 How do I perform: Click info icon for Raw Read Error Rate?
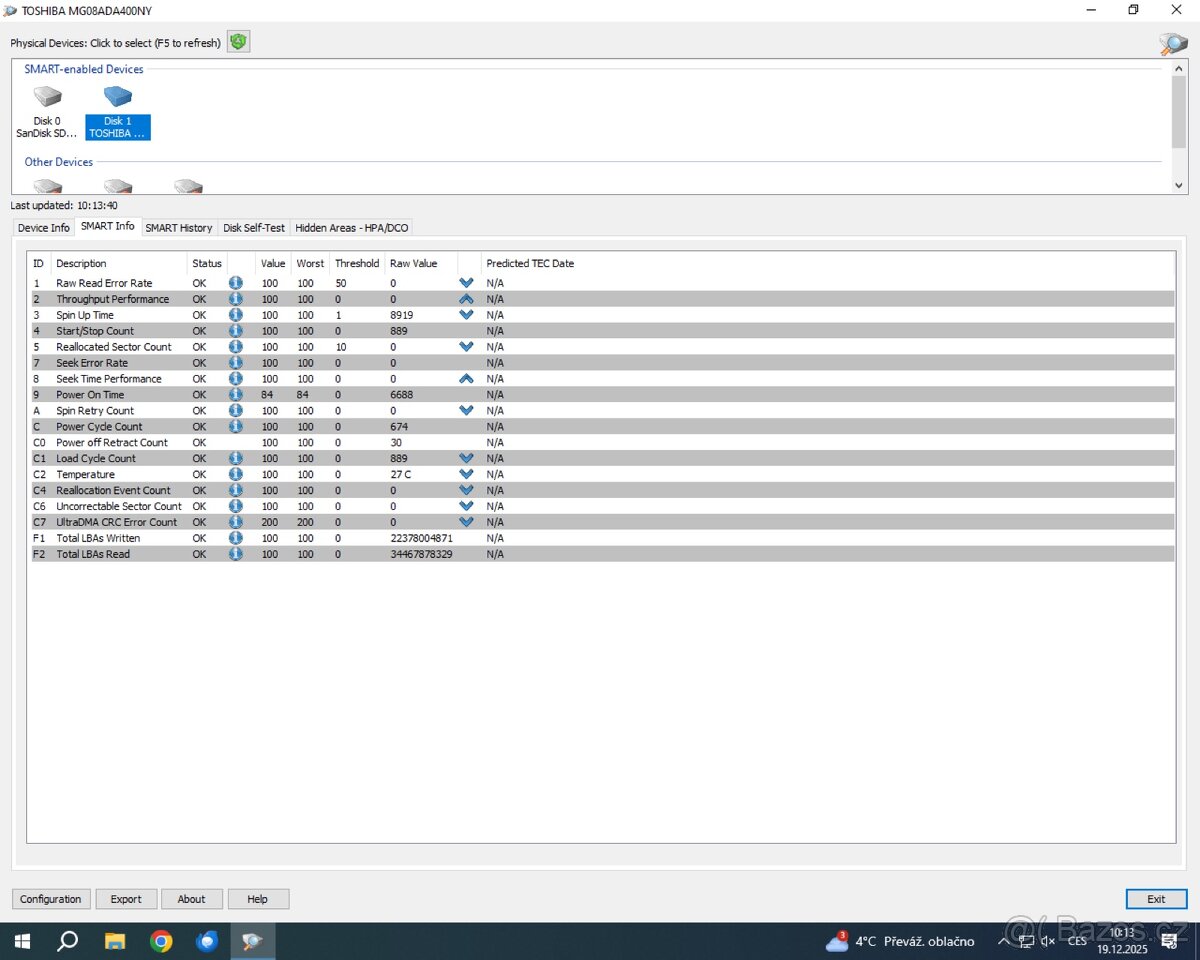[x=236, y=283]
